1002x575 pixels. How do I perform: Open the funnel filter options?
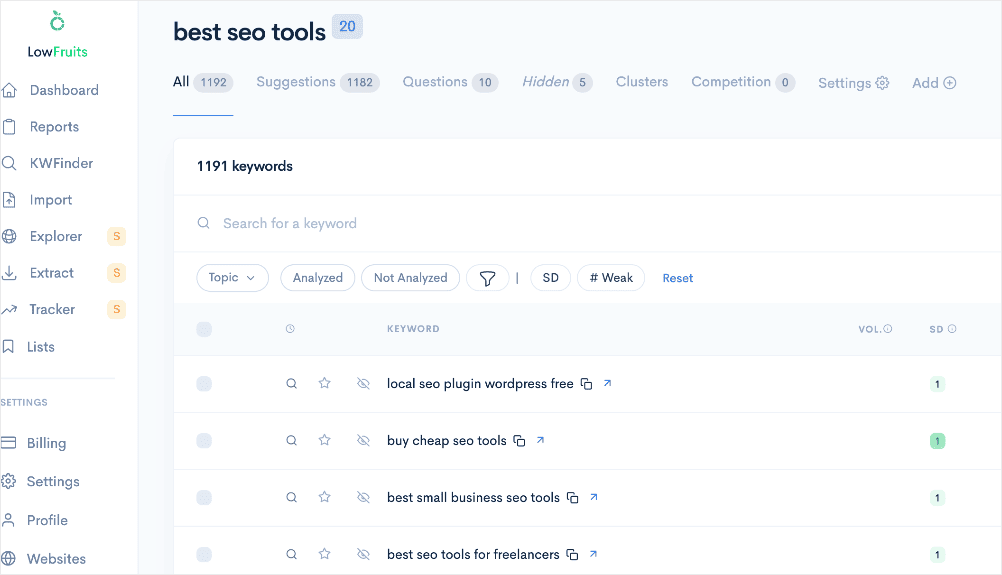tap(487, 278)
